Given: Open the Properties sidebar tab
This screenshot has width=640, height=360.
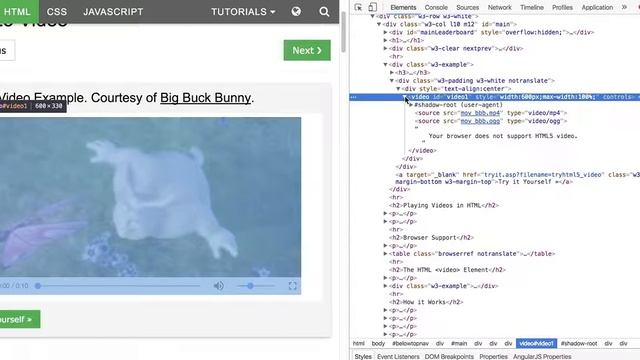Looking at the screenshot, I should pyautogui.click(x=493, y=356).
